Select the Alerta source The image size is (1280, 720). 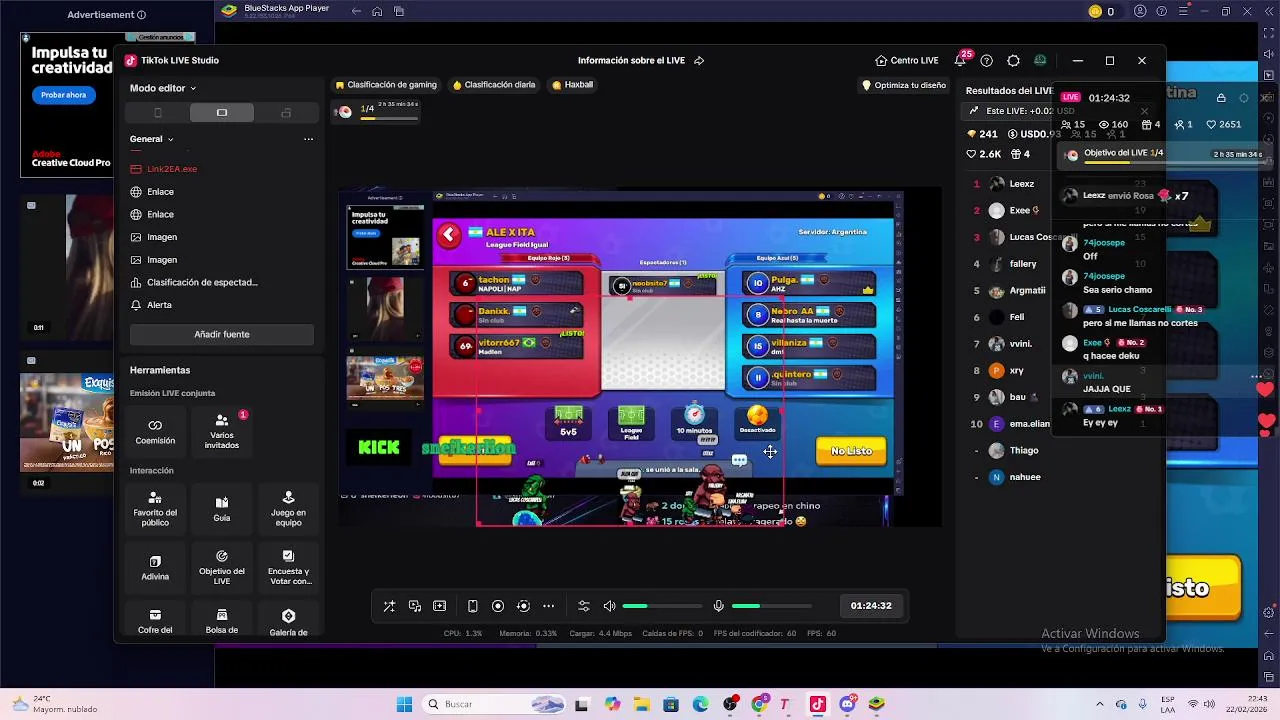click(222, 305)
